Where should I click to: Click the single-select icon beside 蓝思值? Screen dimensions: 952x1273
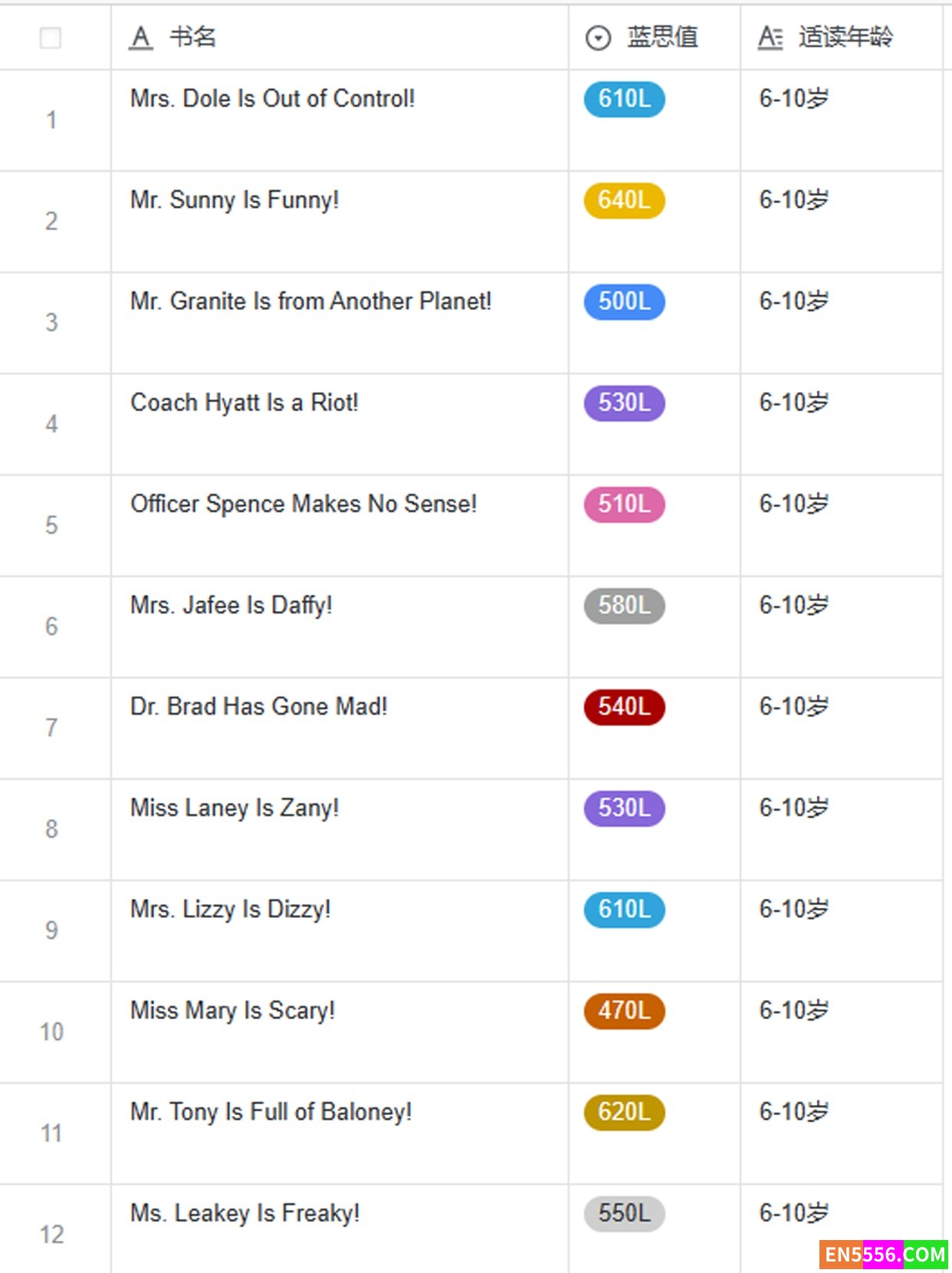click(x=598, y=38)
